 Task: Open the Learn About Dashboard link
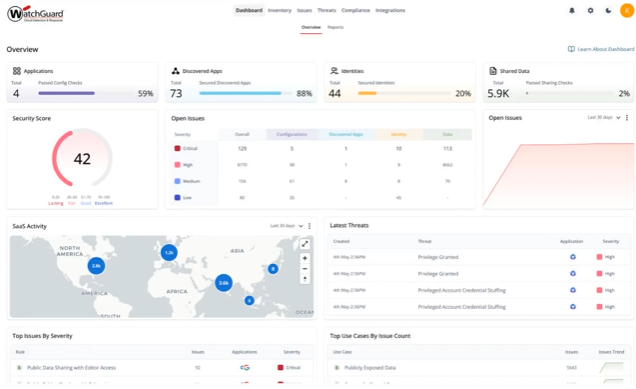[601, 49]
